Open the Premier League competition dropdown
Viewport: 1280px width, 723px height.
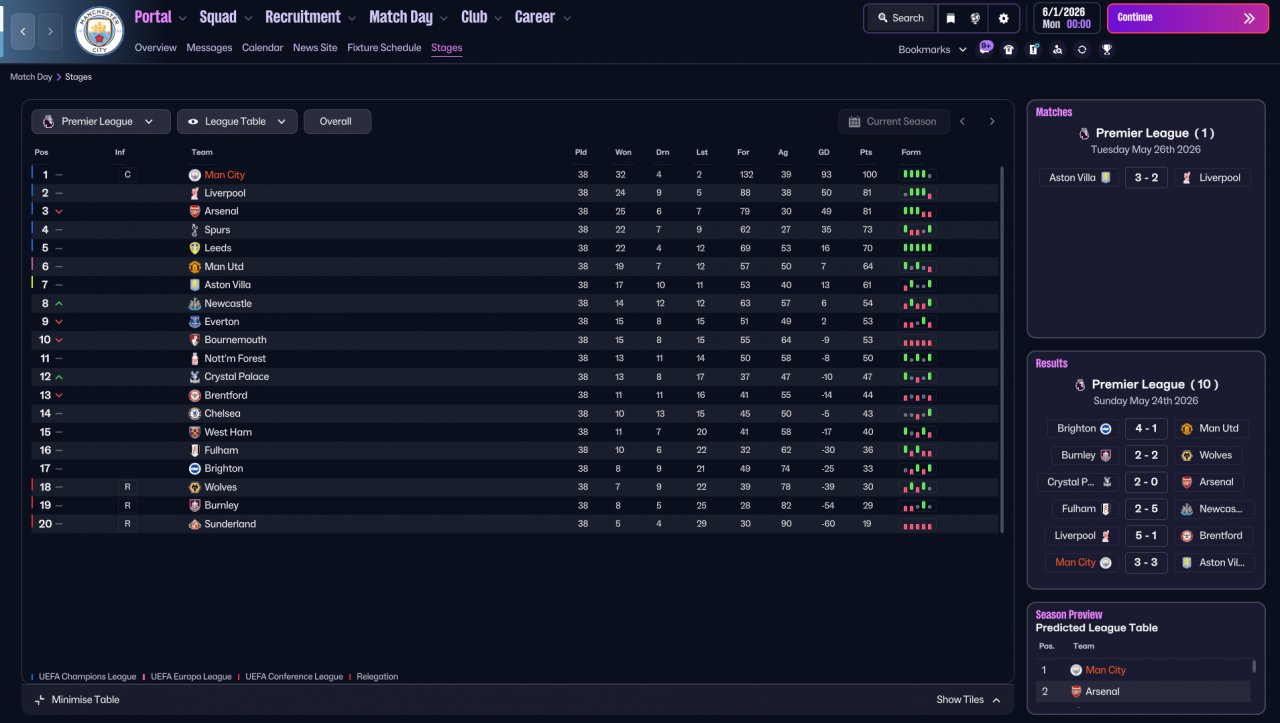tap(100, 122)
